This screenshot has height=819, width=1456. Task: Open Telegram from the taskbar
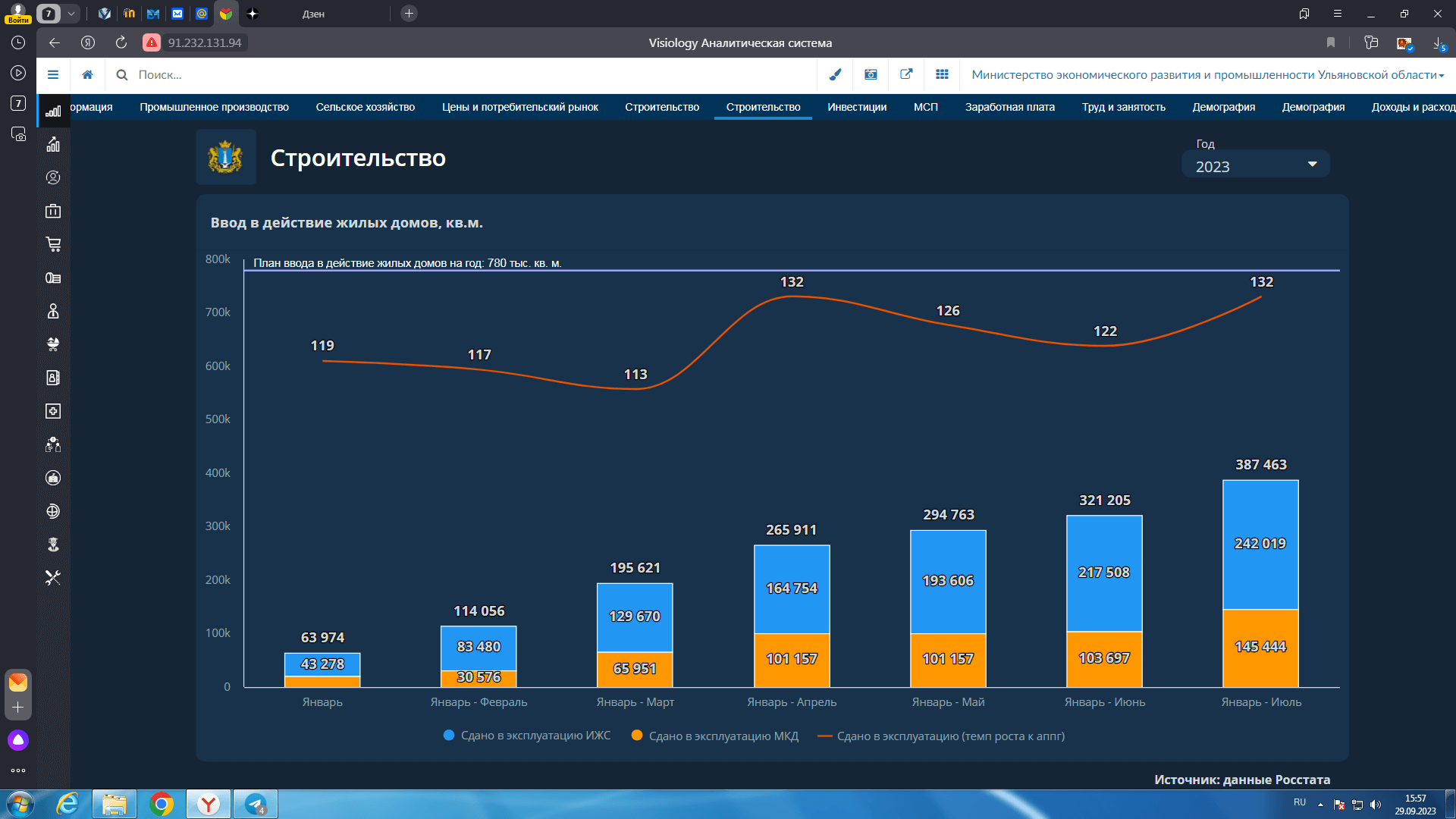[x=256, y=804]
